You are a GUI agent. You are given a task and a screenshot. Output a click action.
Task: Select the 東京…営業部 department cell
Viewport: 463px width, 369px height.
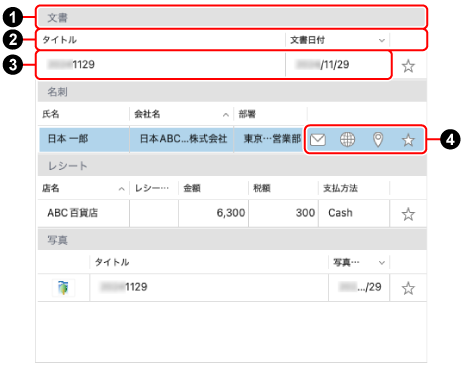point(269,139)
